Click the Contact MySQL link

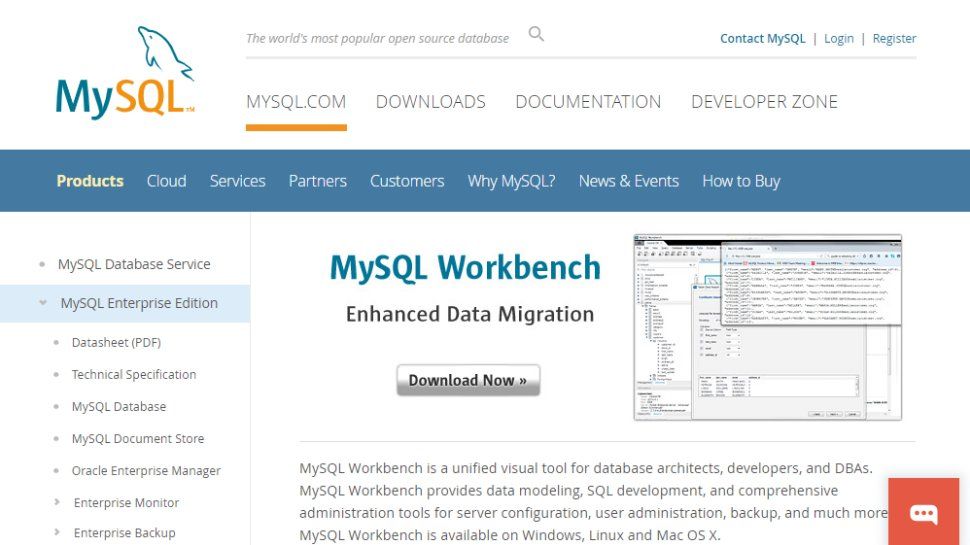[763, 38]
